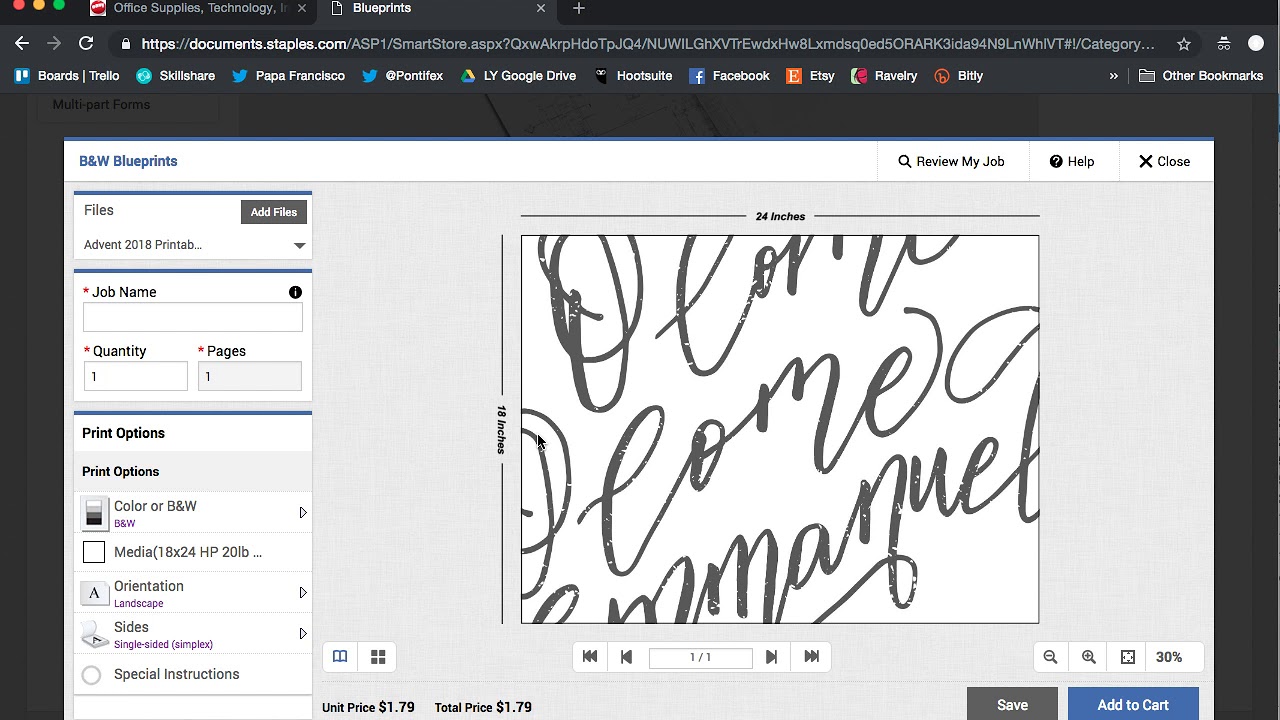Close the Blueprints browser tab

[x=541, y=9]
